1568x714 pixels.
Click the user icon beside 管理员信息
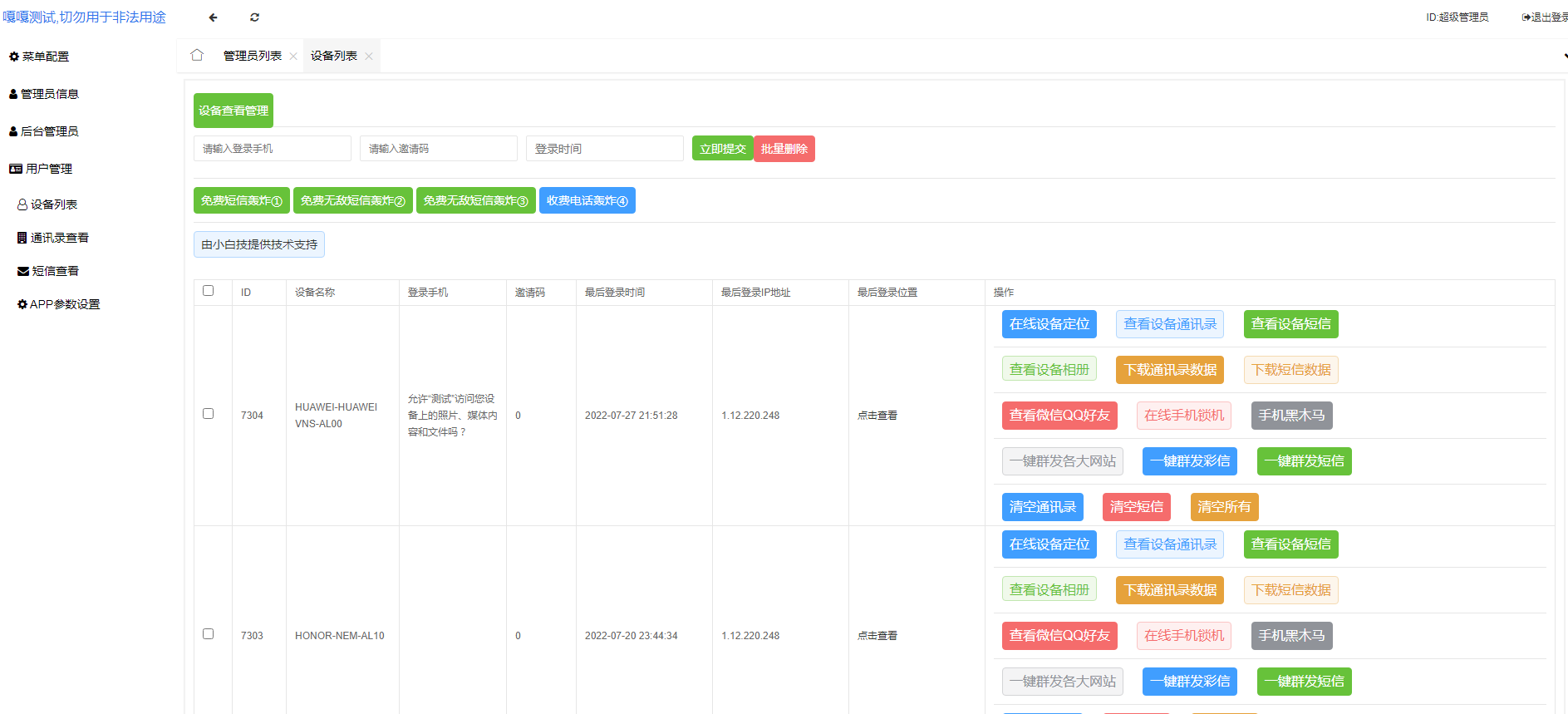(x=13, y=94)
